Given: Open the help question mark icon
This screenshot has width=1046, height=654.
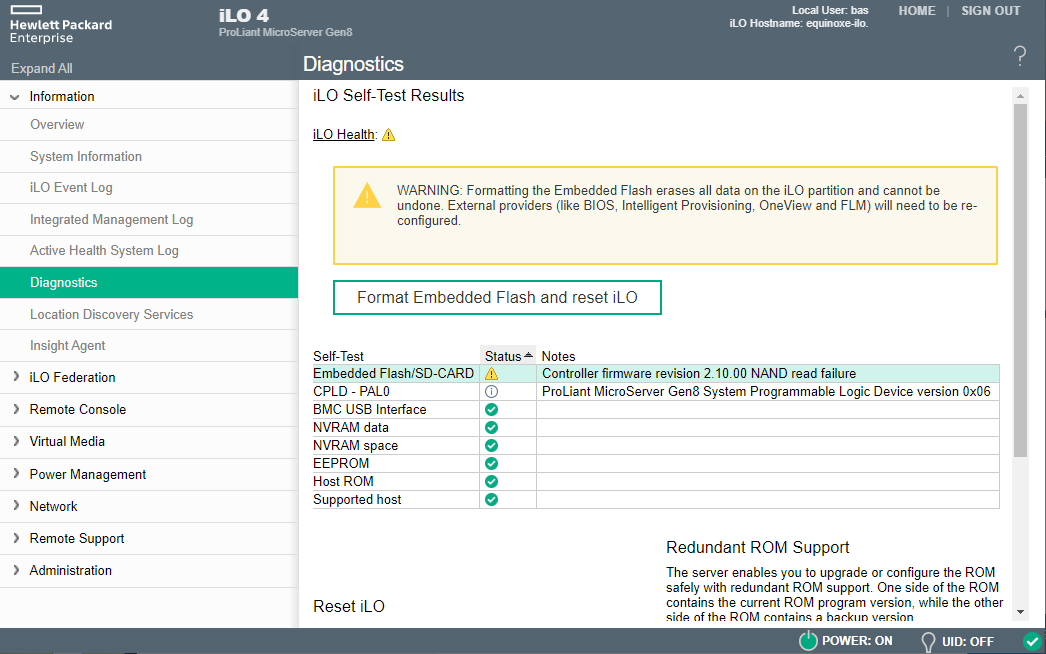Looking at the screenshot, I should point(1019,56).
